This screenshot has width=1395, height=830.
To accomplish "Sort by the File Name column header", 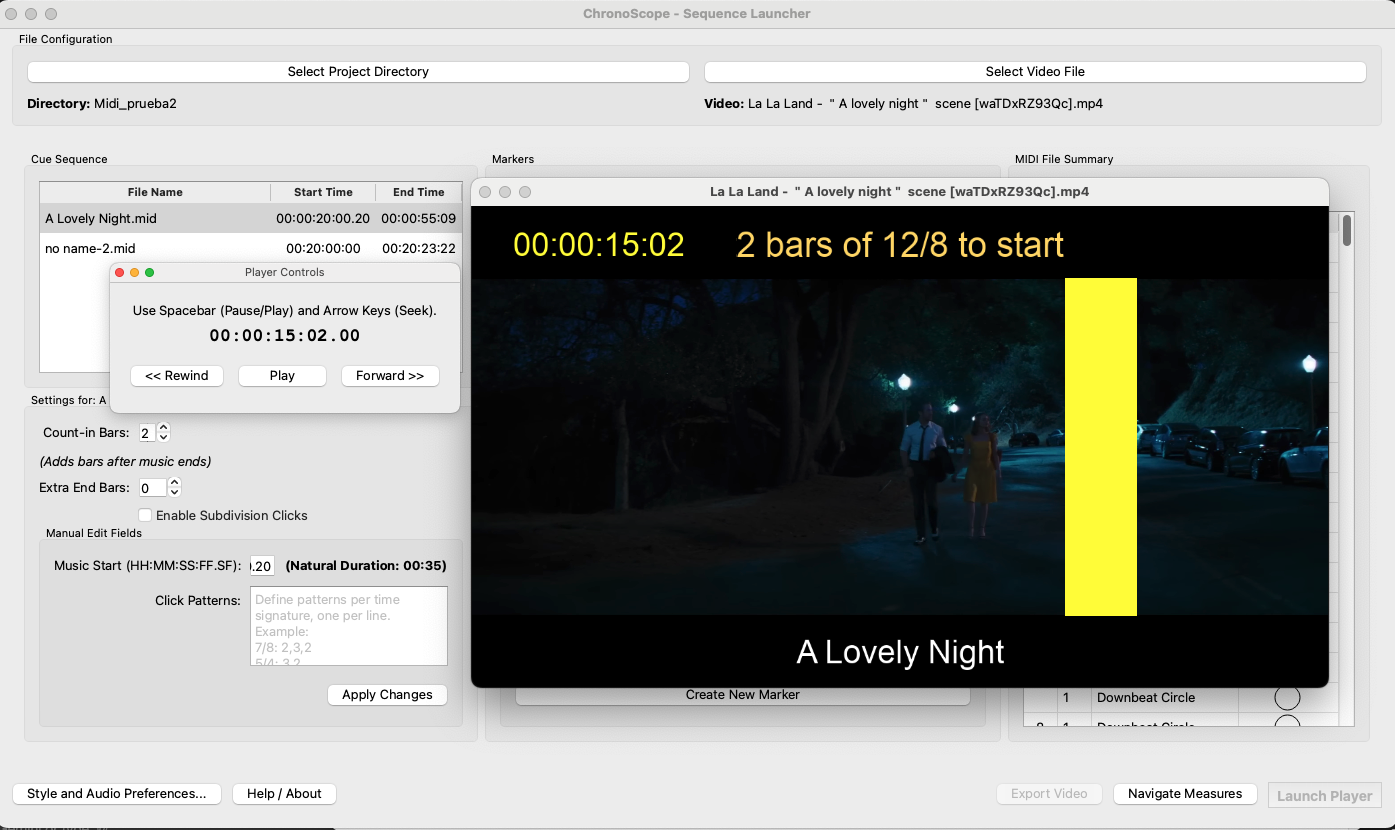I will (155, 192).
